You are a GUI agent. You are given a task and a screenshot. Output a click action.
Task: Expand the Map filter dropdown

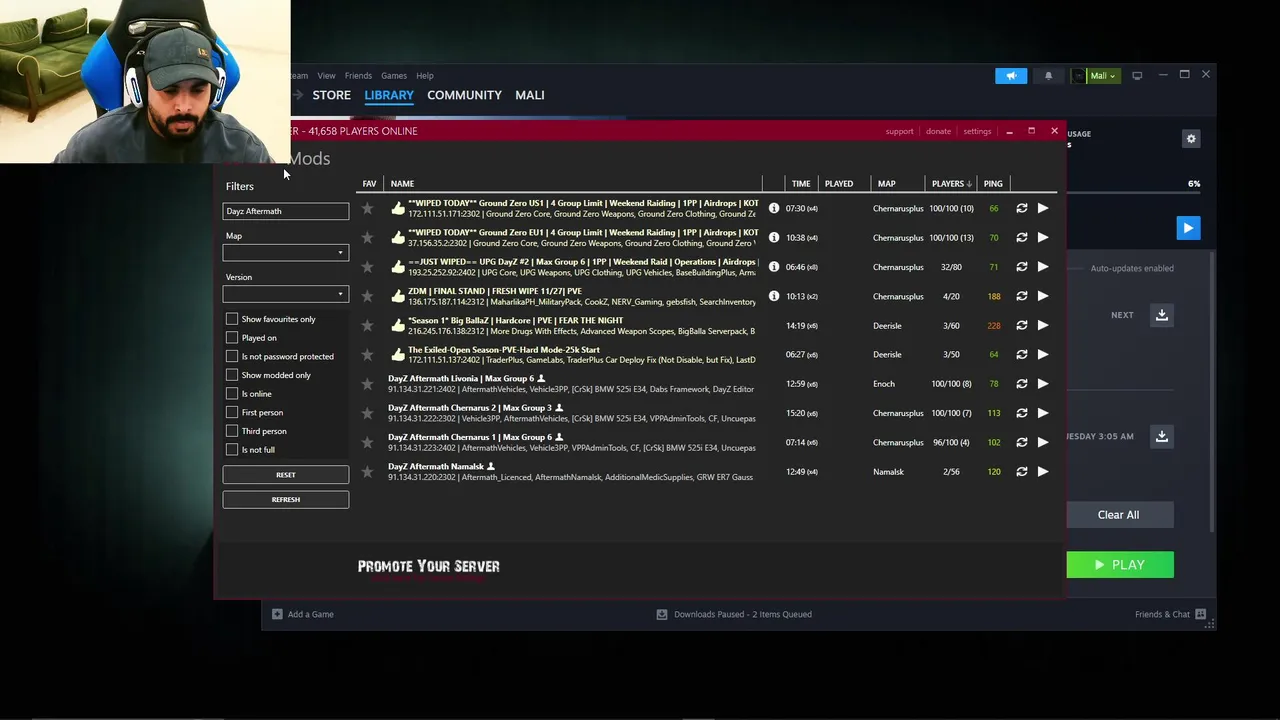coord(285,253)
